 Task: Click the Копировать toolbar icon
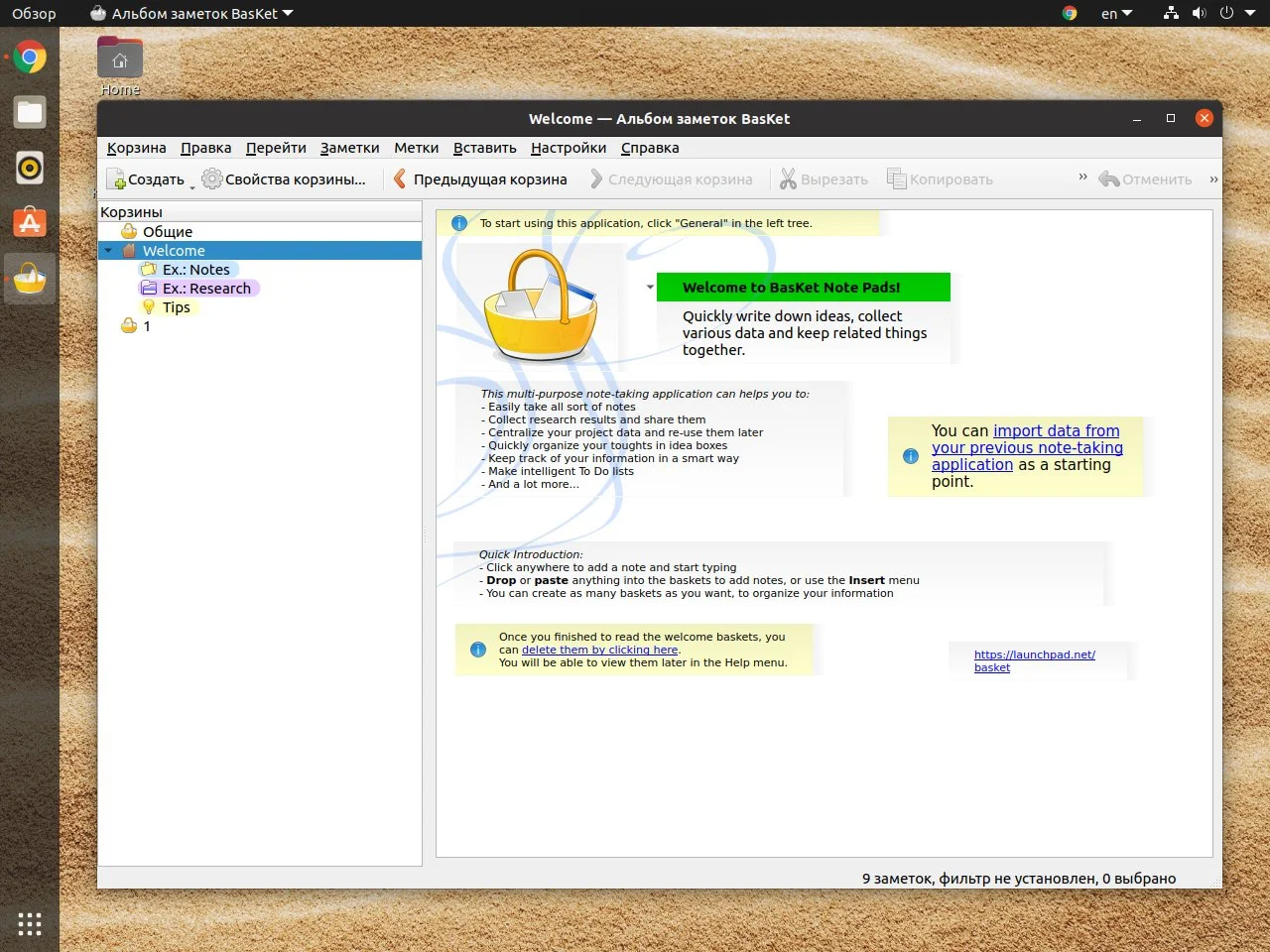tap(897, 179)
